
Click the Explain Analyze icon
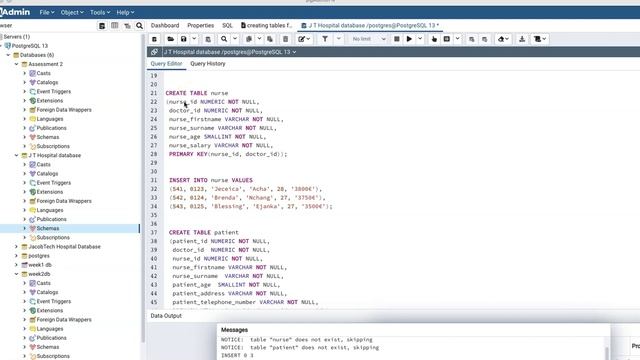[x=447, y=39]
